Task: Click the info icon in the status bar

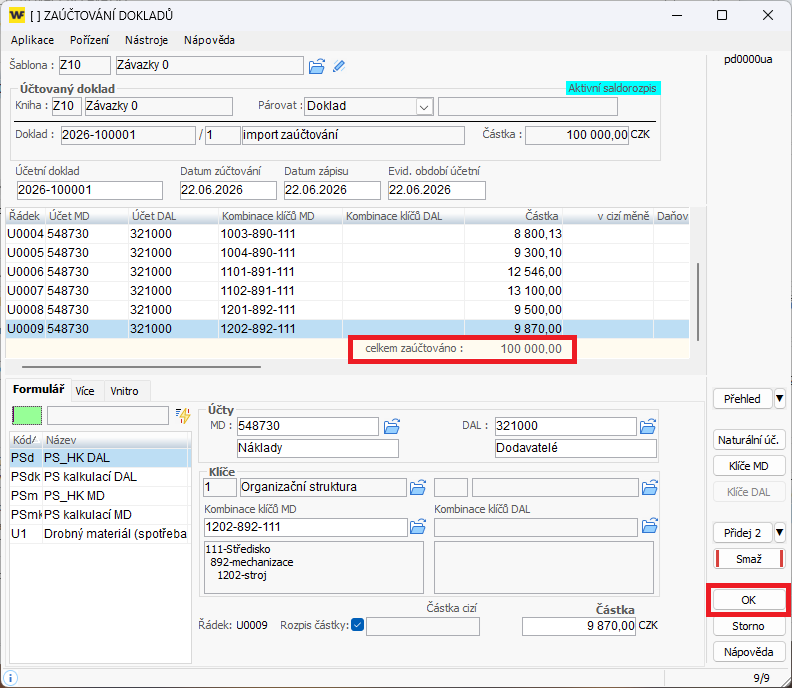Action: [10, 678]
